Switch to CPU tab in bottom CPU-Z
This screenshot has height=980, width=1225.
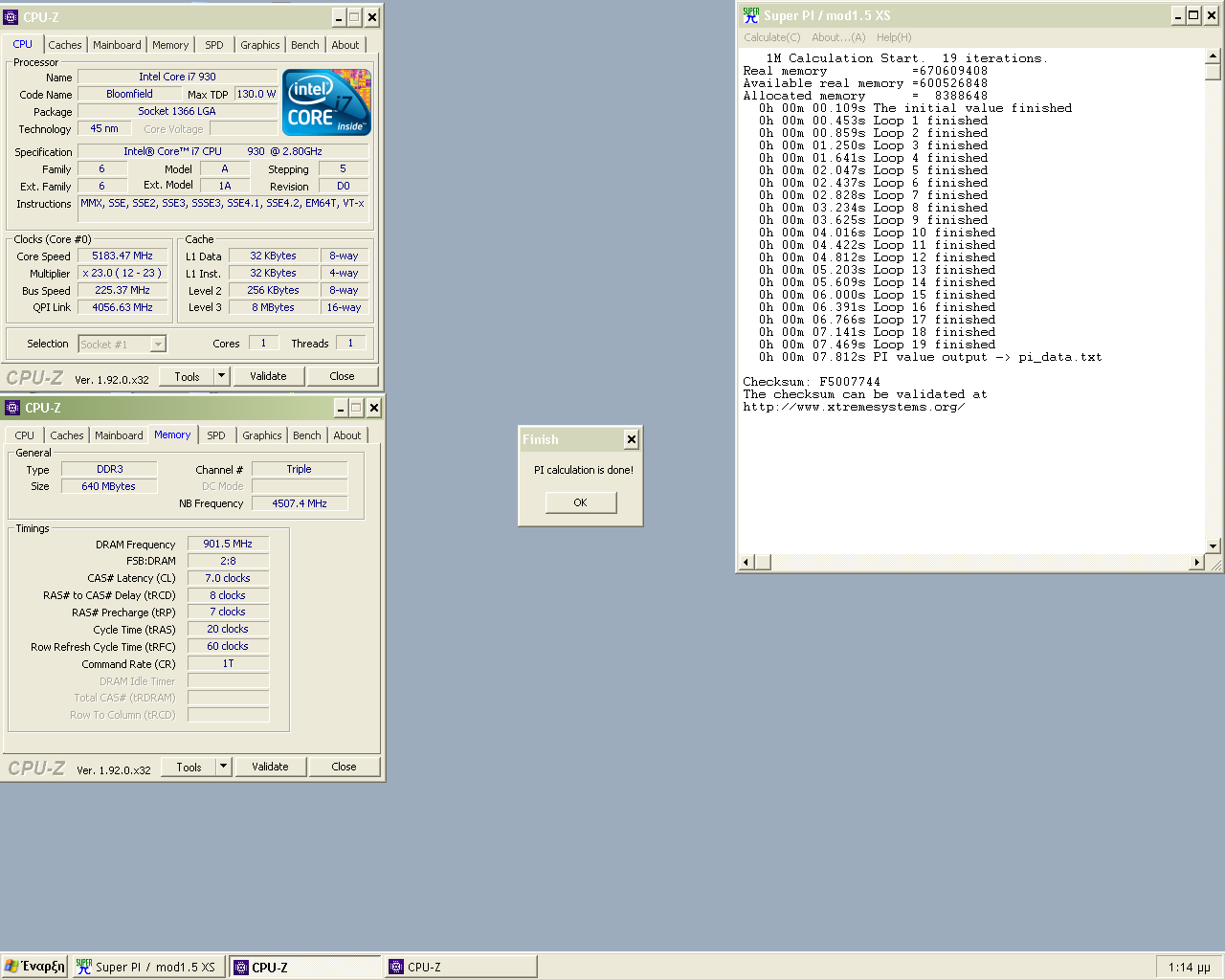(x=25, y=435)
